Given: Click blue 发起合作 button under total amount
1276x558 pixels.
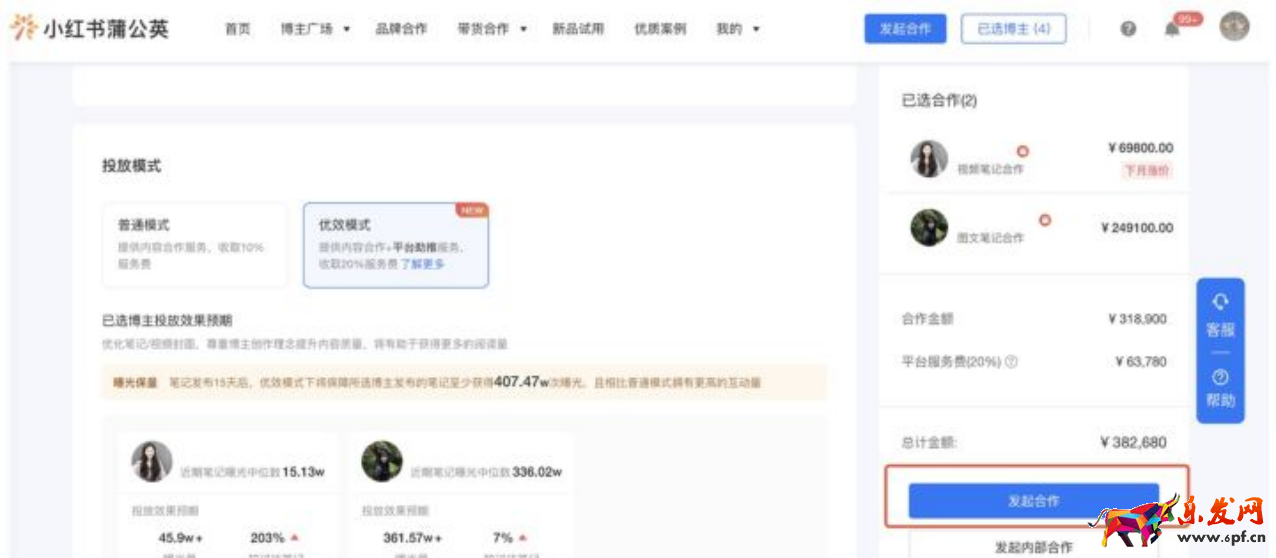Looking at the screenshot, I should [x=1033, y=500].
